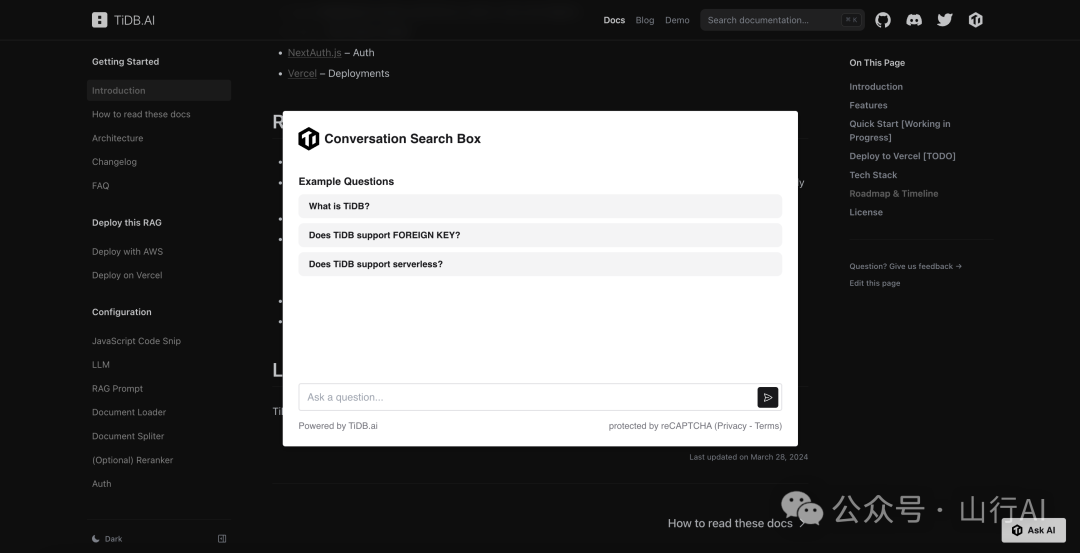Open Deploy on Vercel page
The height and width of the screenshot is (553, 1080).
127,275
